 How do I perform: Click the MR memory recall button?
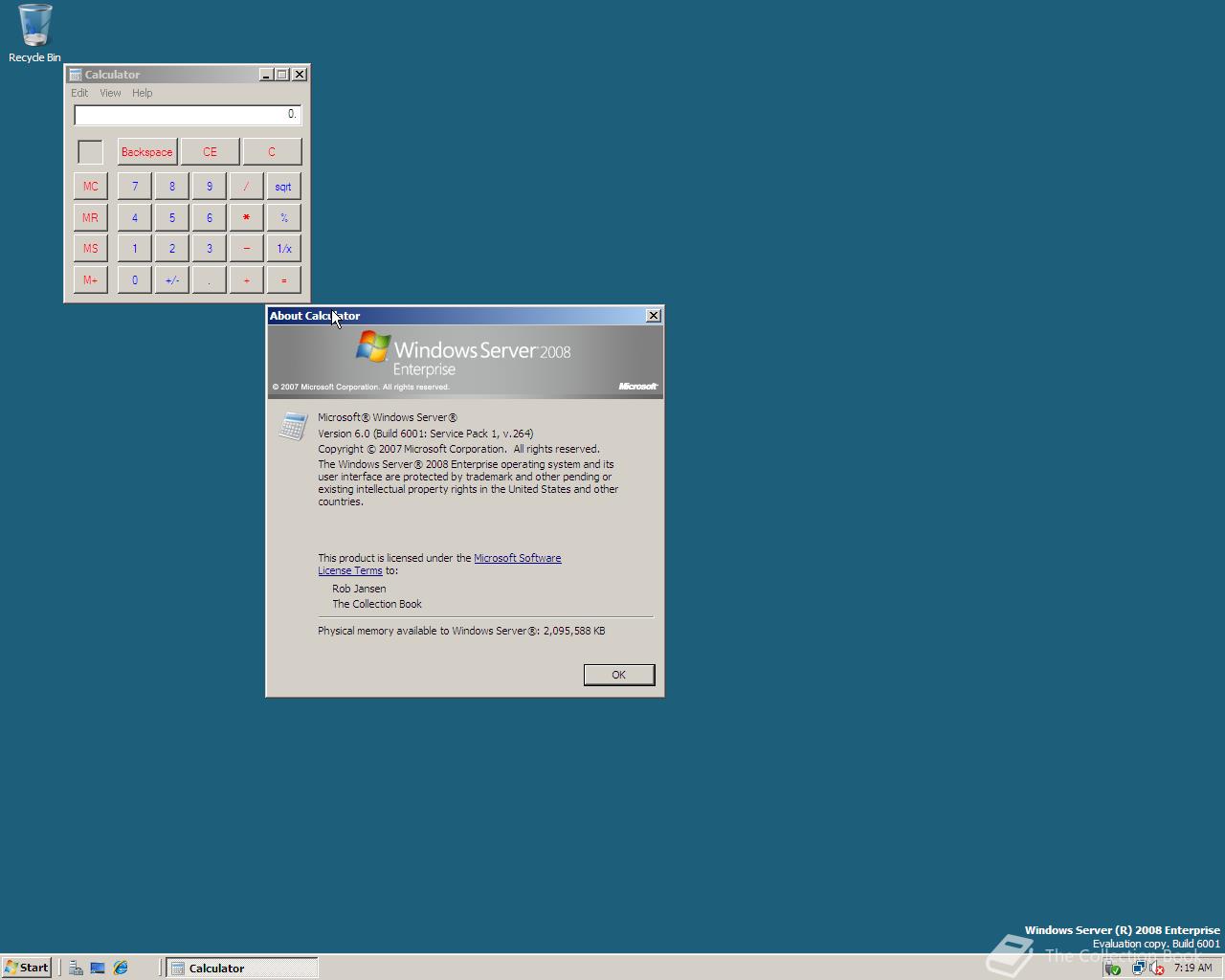pos(91,218)
